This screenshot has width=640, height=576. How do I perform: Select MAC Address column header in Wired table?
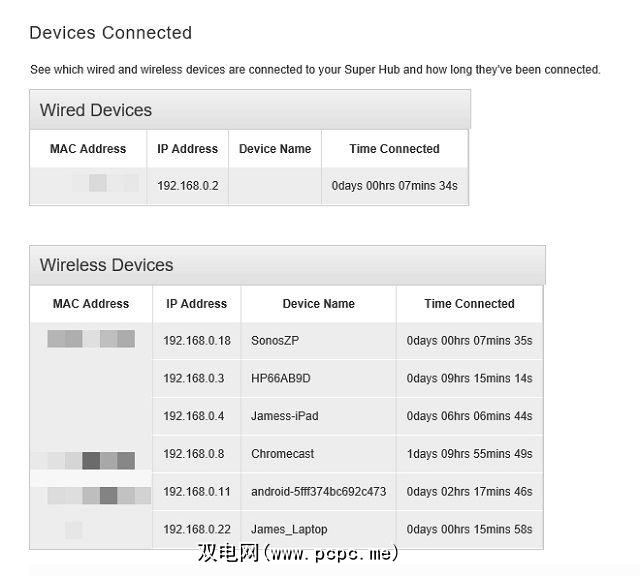[88, 149]
